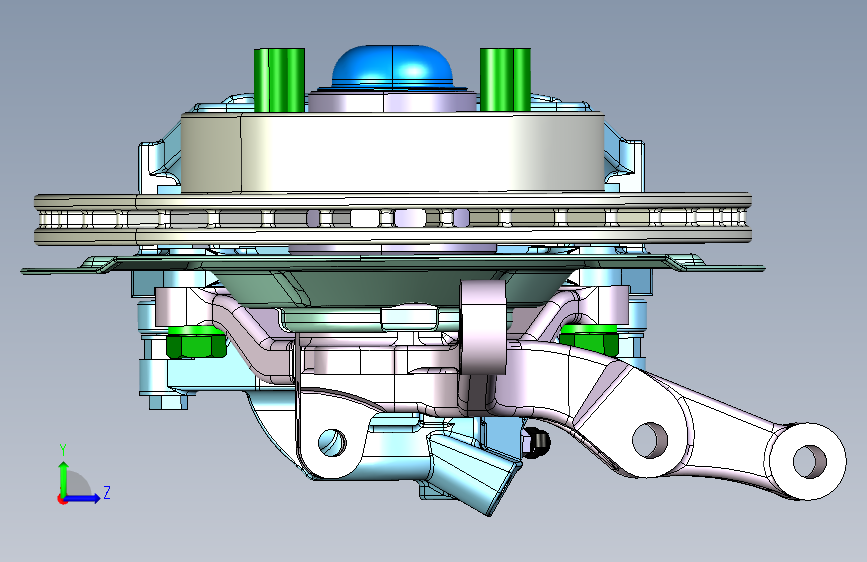Select the small black fitting under the arm
This screenshot has width=867, height=562.
[535, 443]
